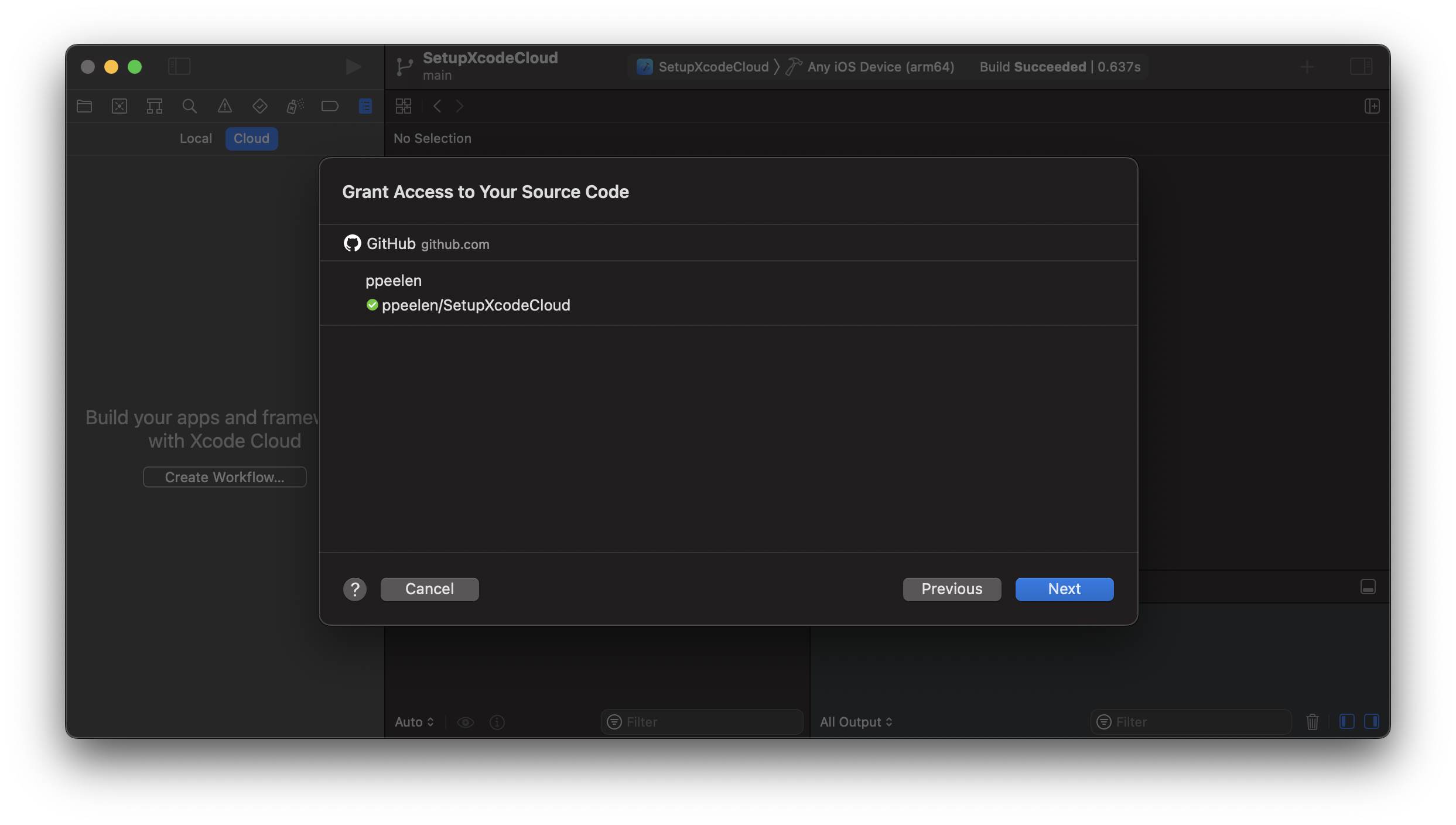Show the console pane

[1372, 721]
